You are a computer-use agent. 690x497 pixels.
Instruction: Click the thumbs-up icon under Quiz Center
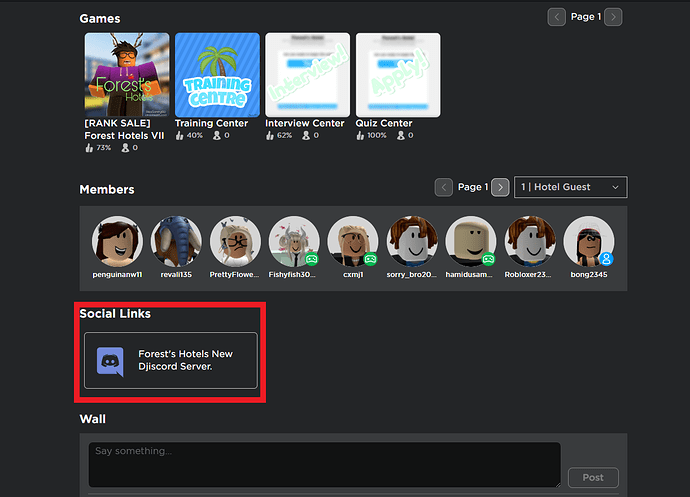coord(360,136)
